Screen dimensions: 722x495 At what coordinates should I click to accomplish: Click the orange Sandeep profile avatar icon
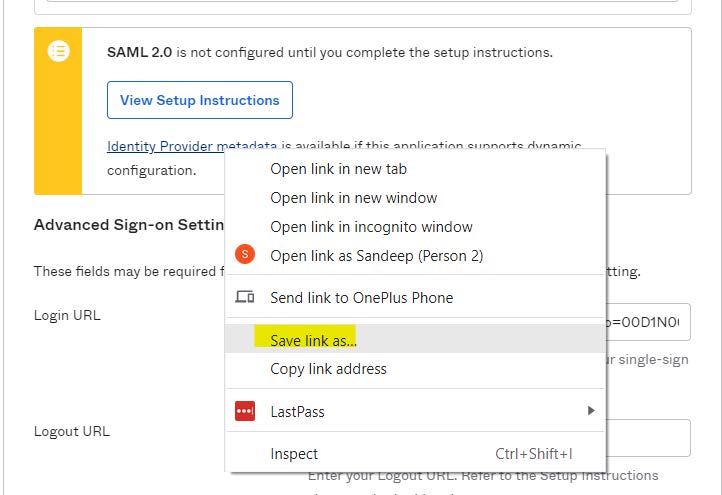245,254
